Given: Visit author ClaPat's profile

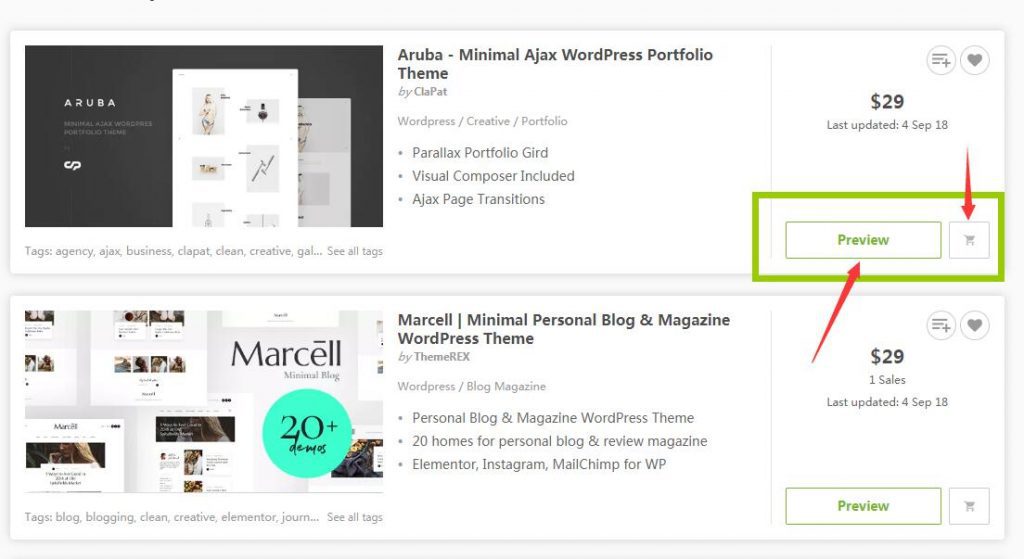Looking at the screenshot, I should pos(430,92).
